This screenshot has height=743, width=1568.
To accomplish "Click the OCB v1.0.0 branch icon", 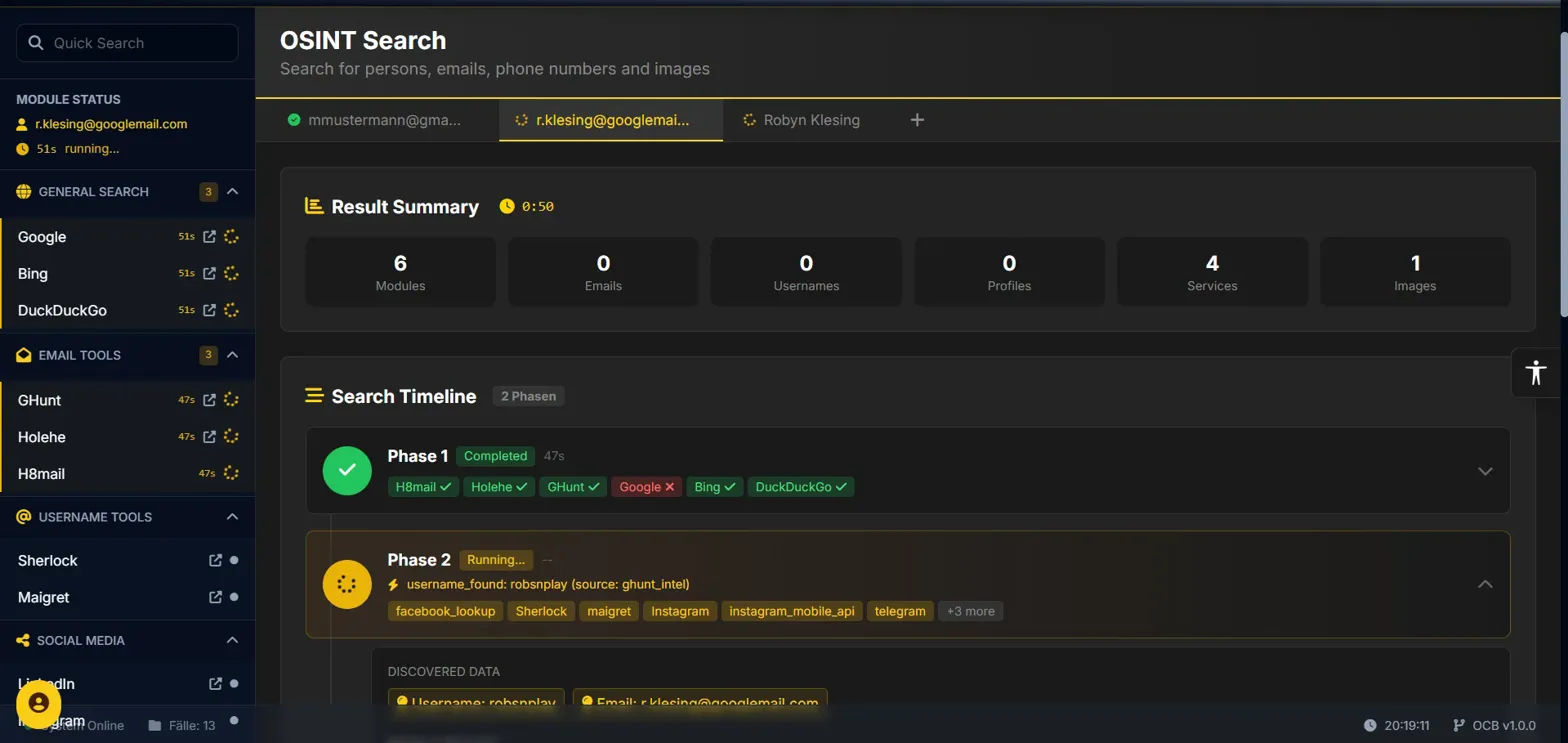I will point(1459,726).
